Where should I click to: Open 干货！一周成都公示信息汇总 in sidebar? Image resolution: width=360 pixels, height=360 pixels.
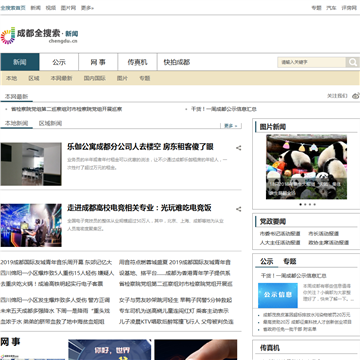[x=294, y=276]
